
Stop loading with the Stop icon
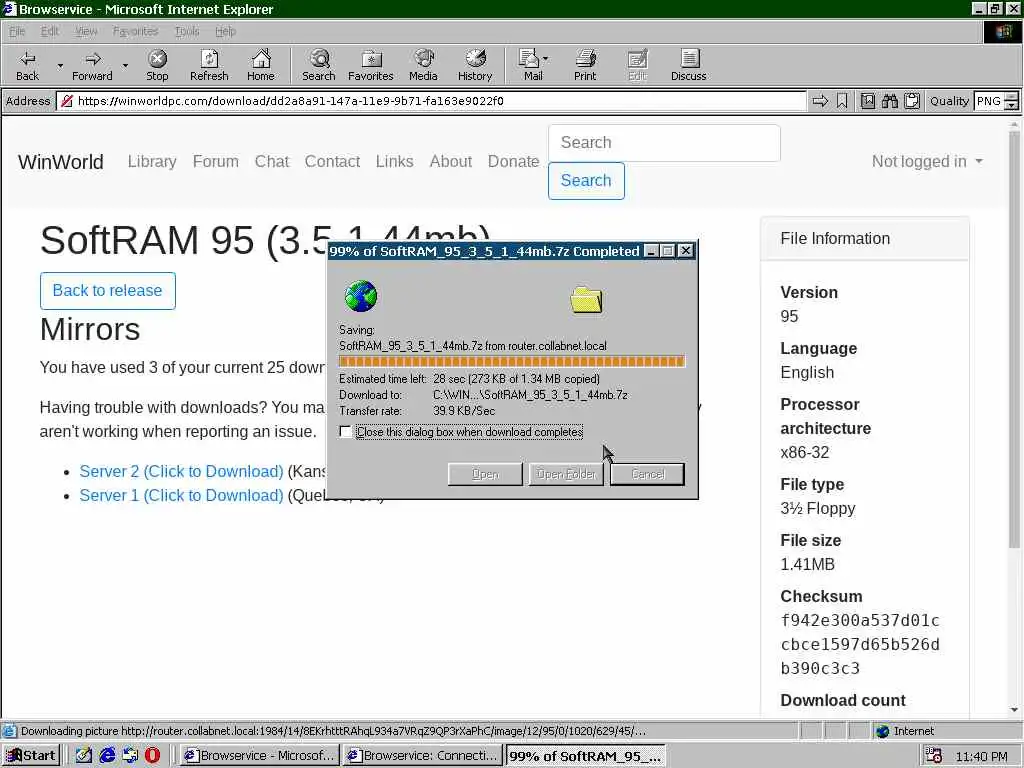(157, 65)
